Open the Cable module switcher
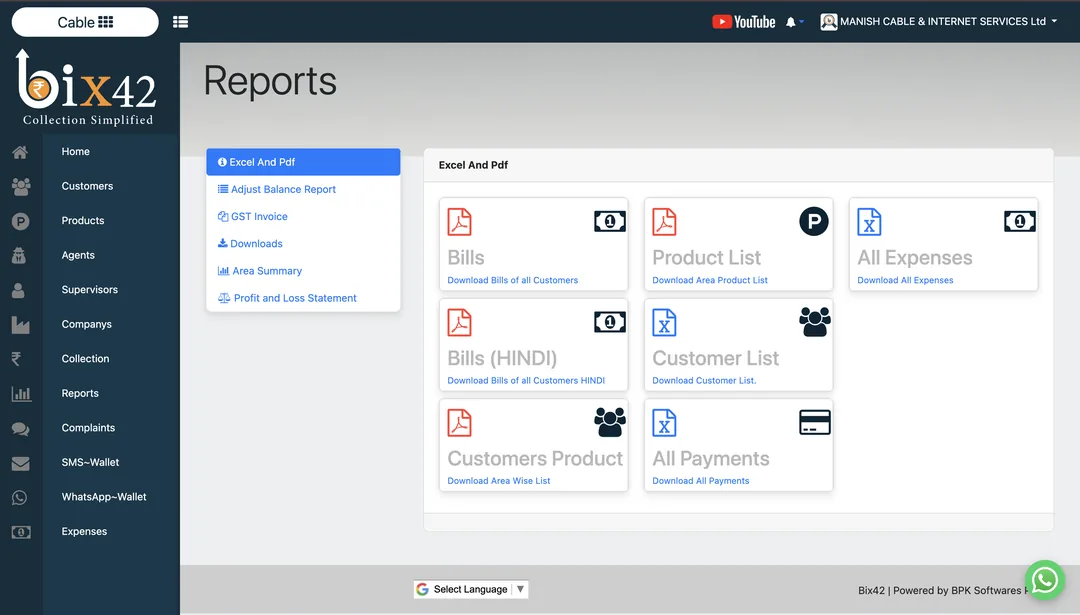This screenshot has height=615, width=1080. [x=85, y=22]
